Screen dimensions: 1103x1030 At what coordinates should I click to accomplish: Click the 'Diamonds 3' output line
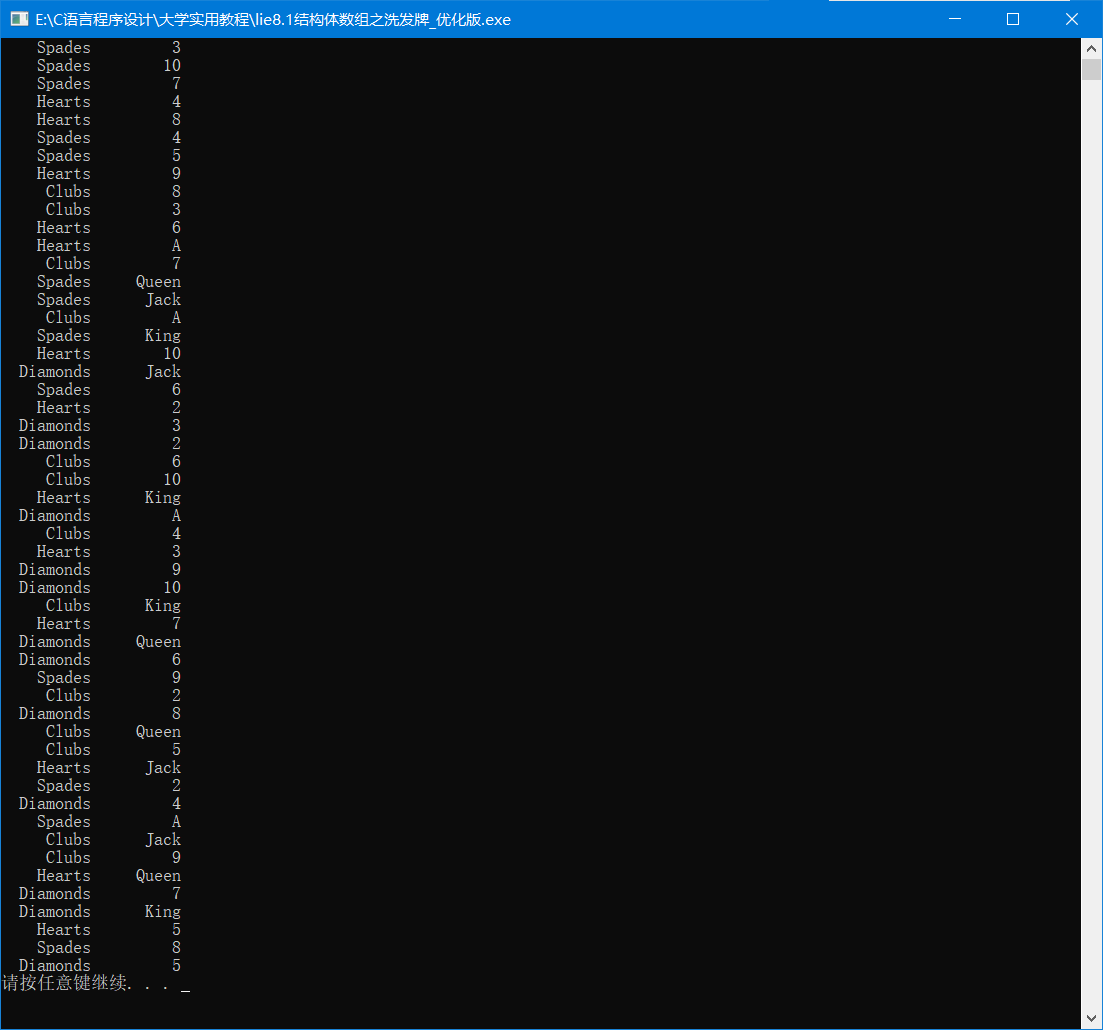point(100,426)
